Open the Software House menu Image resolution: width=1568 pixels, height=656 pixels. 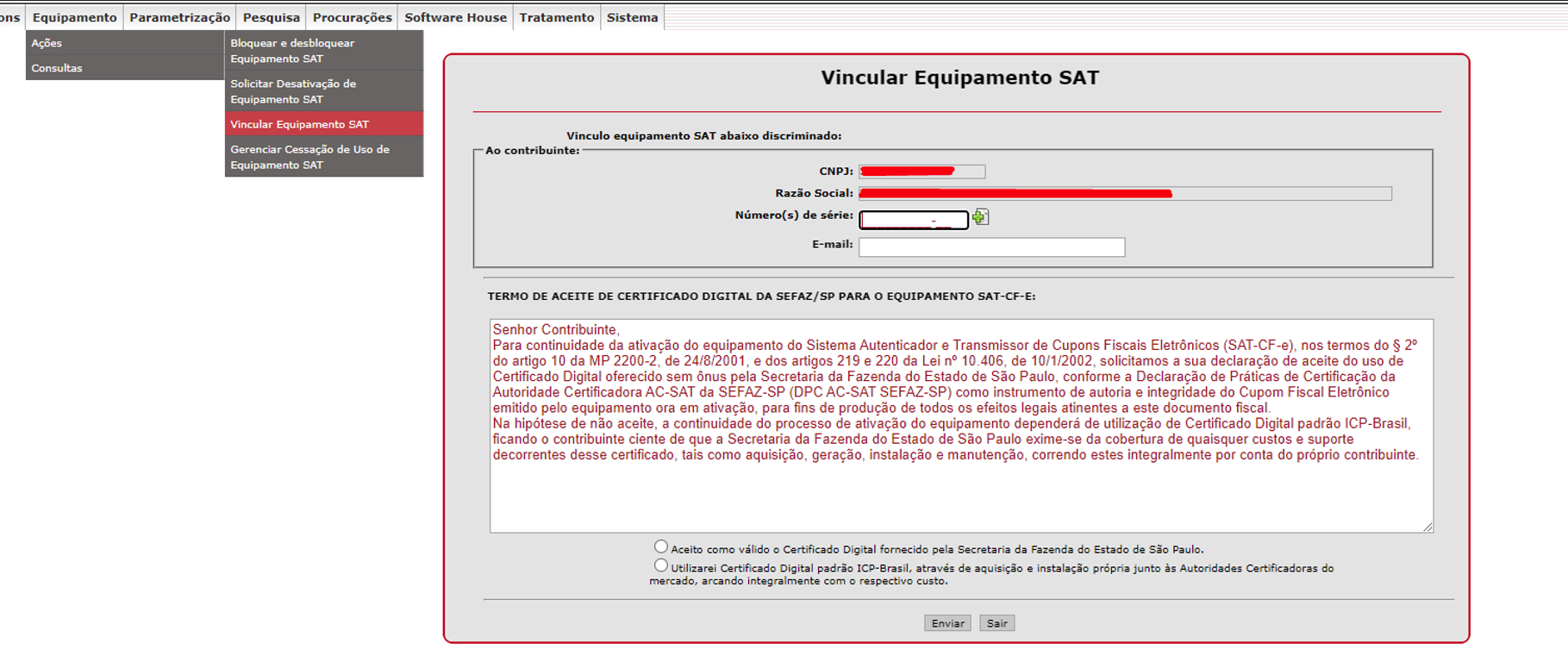[x=455, y=17]
